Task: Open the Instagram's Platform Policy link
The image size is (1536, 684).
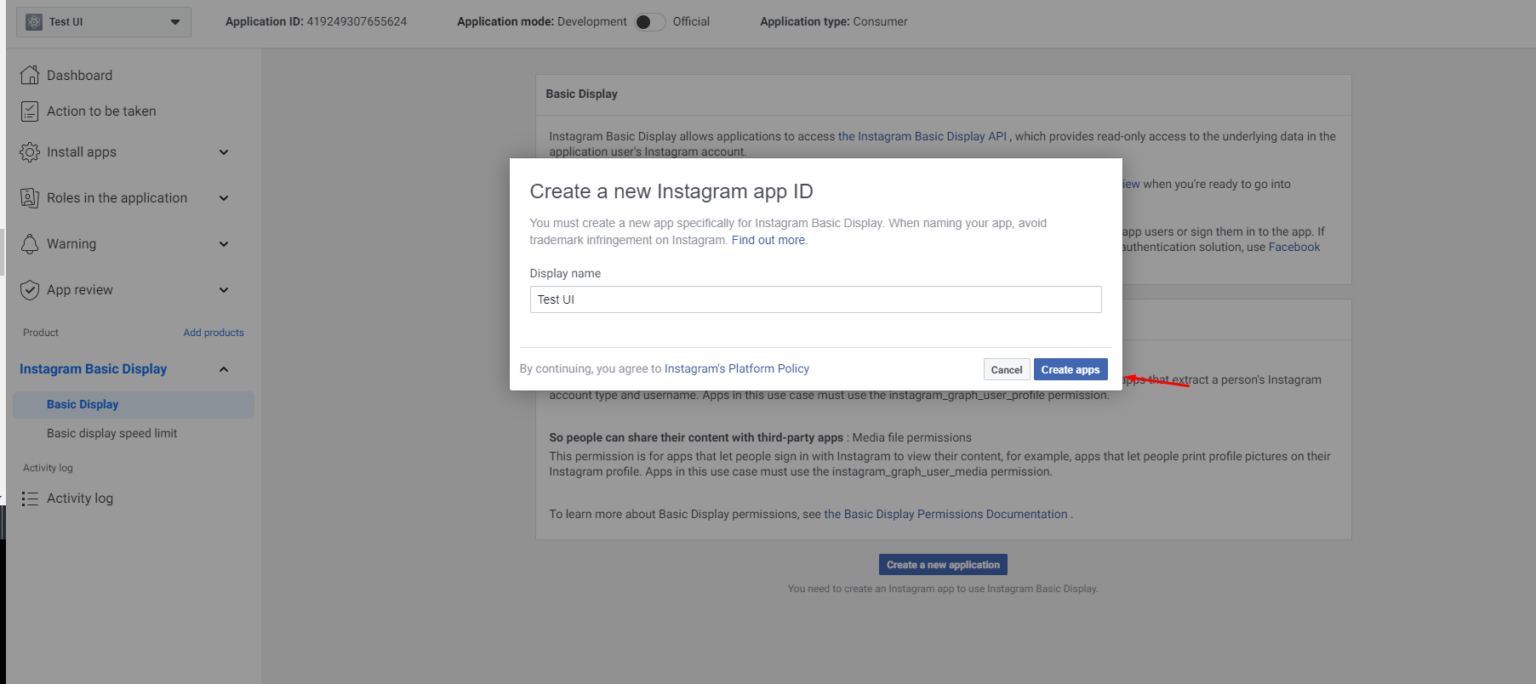Action: [x=737, y=368]
